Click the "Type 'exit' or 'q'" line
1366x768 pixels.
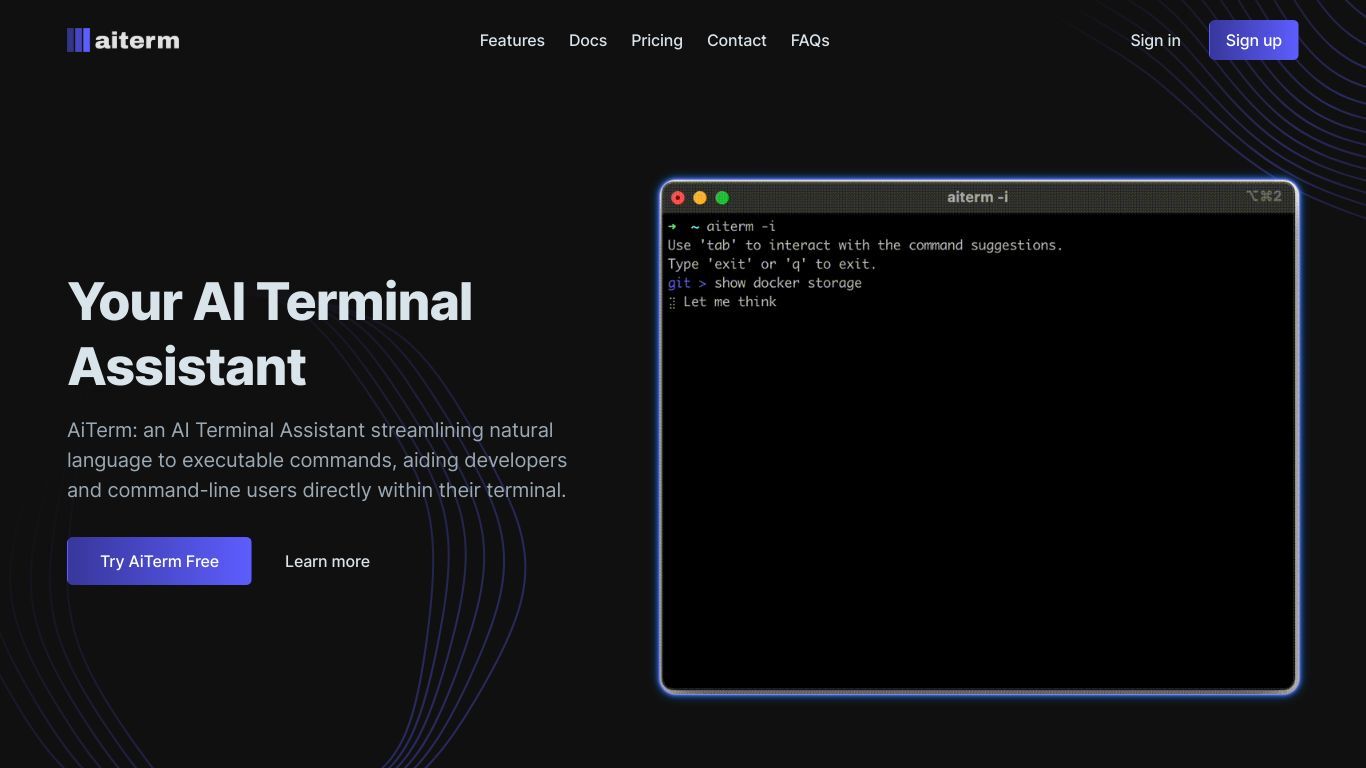[772, 264]
